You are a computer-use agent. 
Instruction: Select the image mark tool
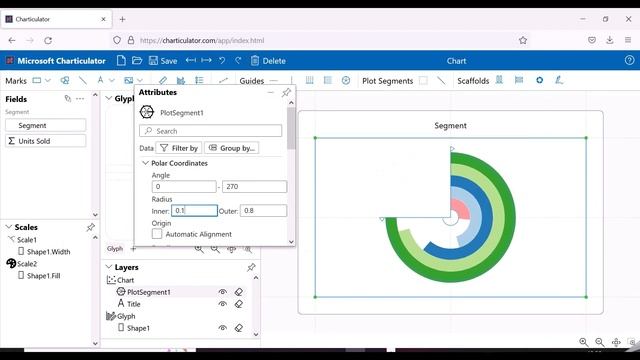129,80
